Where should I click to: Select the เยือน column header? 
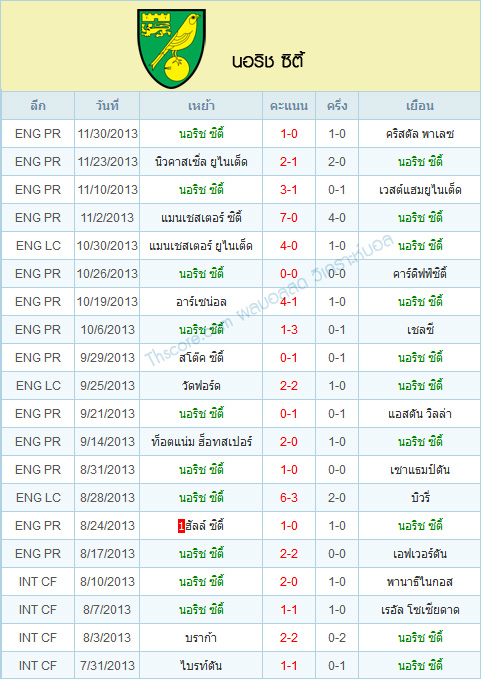click(x=420, y=106)
